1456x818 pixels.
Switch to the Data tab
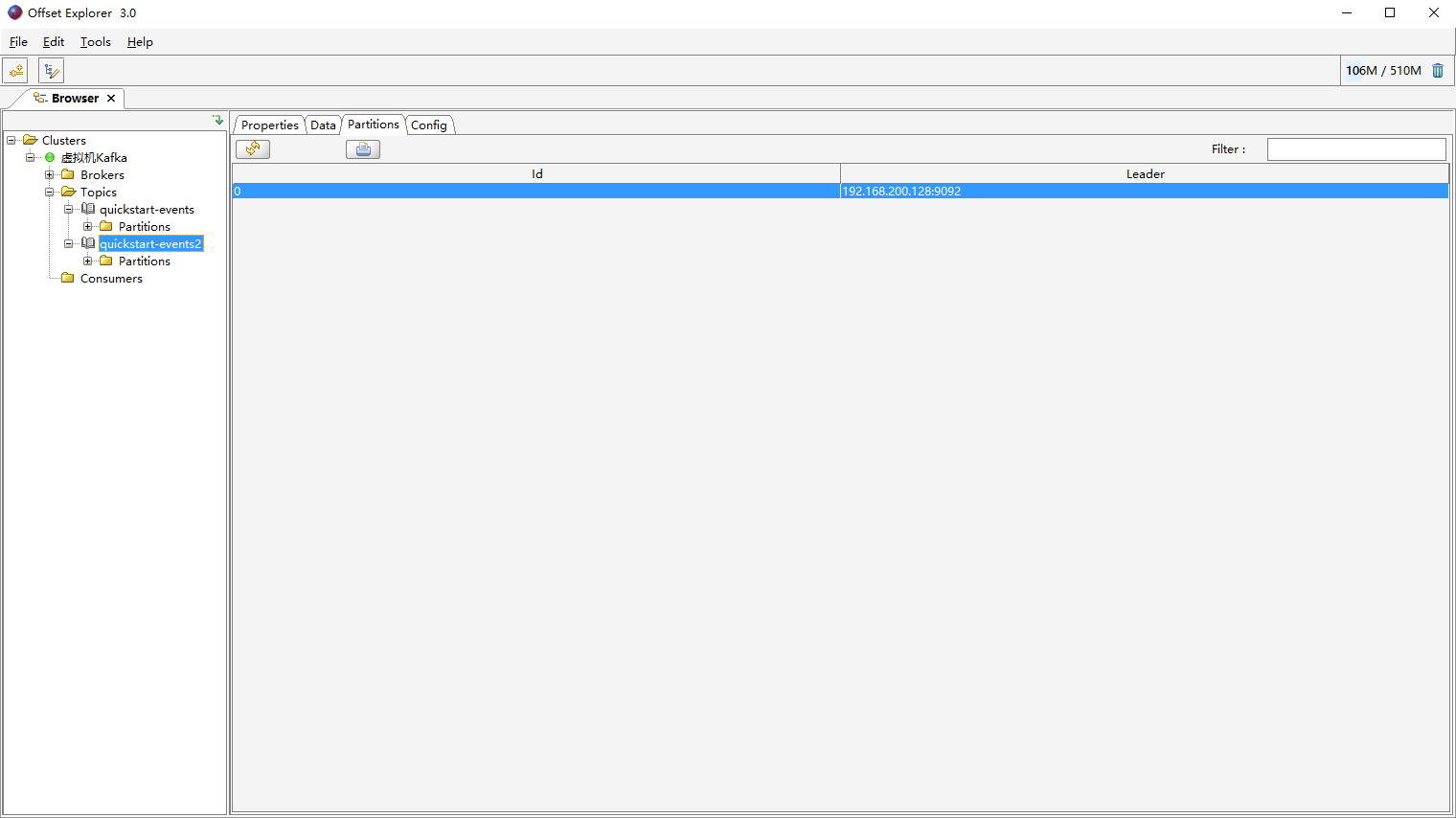coord(323,125)
